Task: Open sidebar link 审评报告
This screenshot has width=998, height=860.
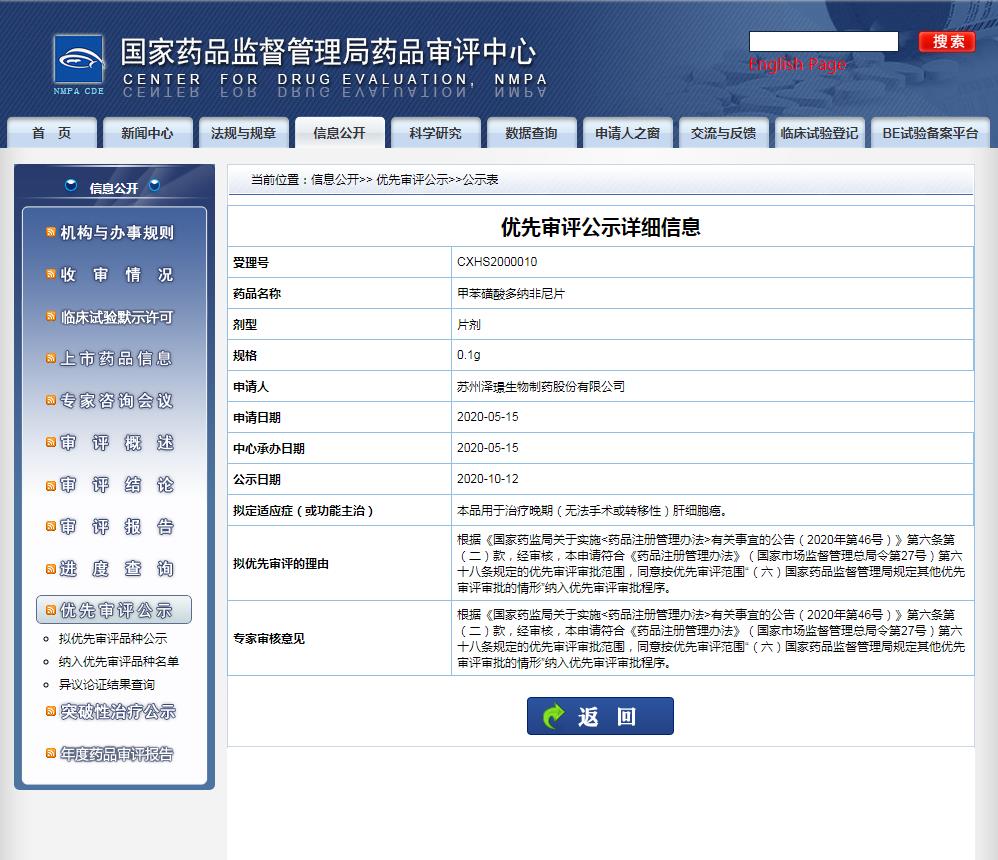Action: pyautogui.click(x=117, y=526)
